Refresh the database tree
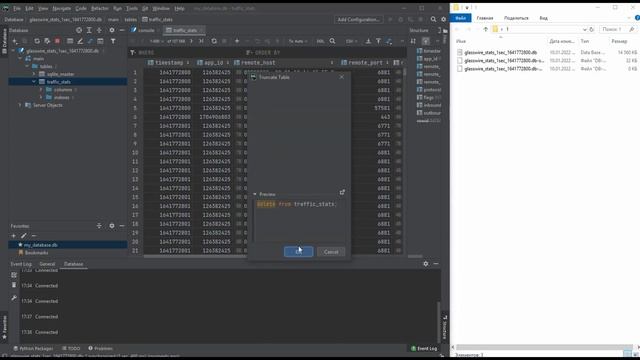Viewport: 640px width, 360px height. click(x=37, y=41)
